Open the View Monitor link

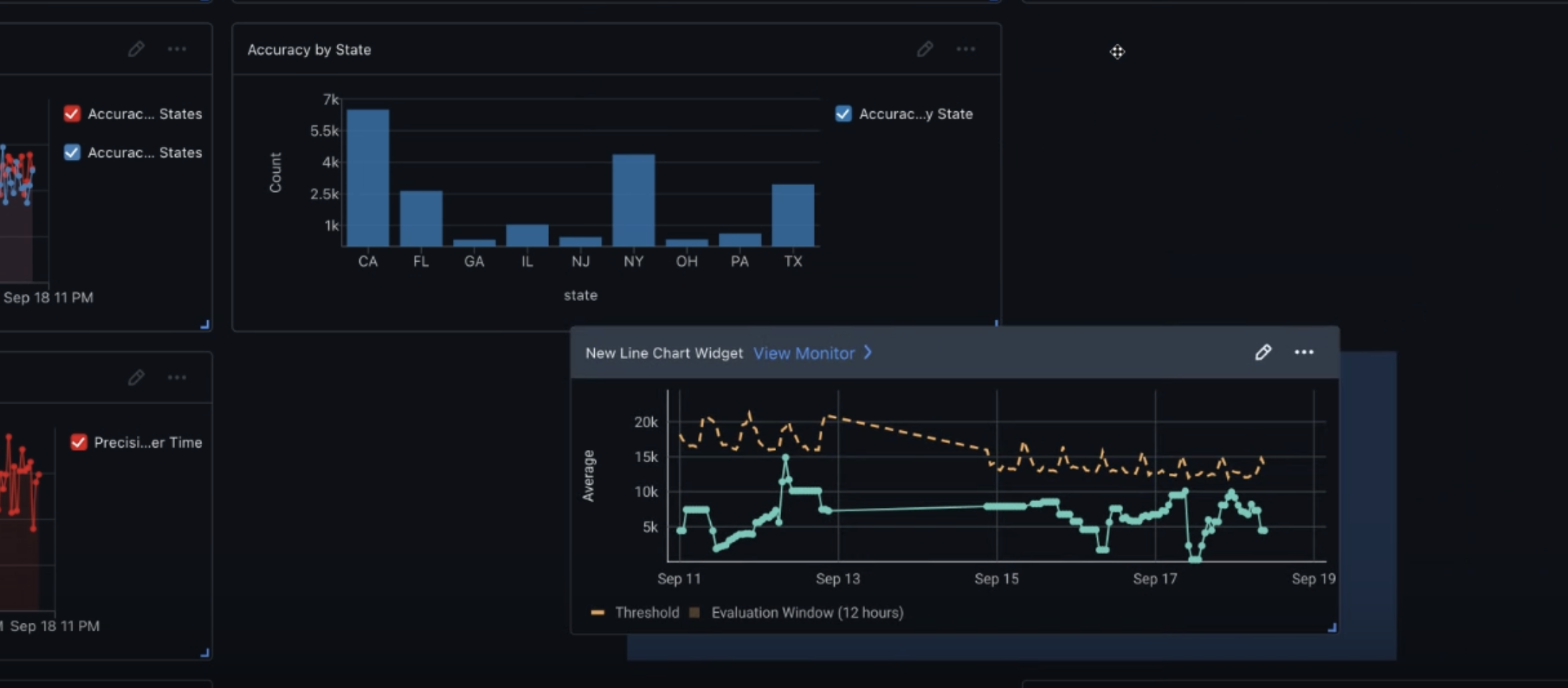[803, 353]
